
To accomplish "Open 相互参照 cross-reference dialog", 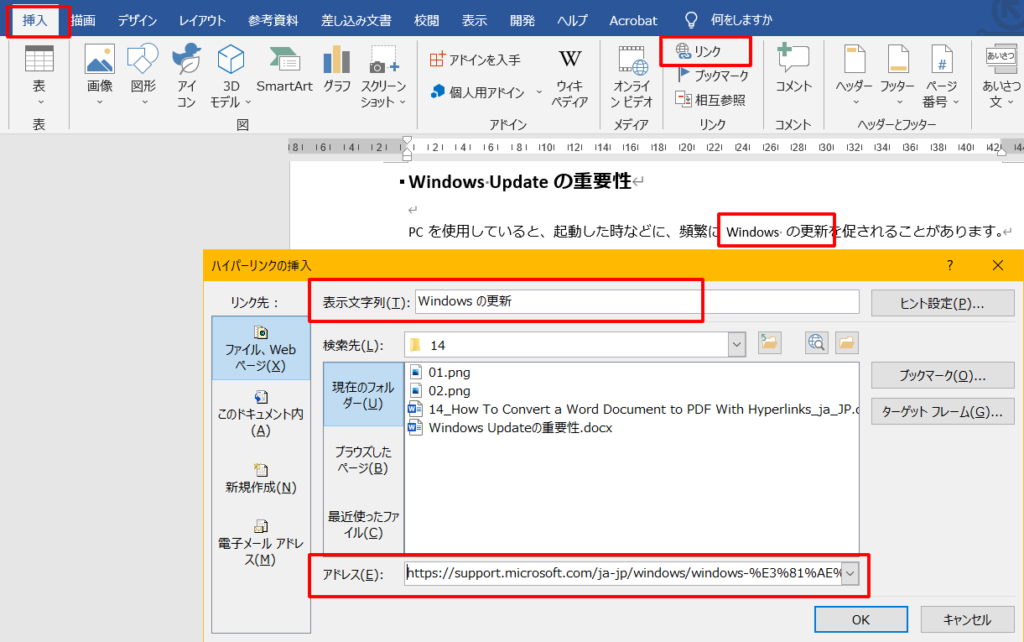I will (x=711, y=100).
